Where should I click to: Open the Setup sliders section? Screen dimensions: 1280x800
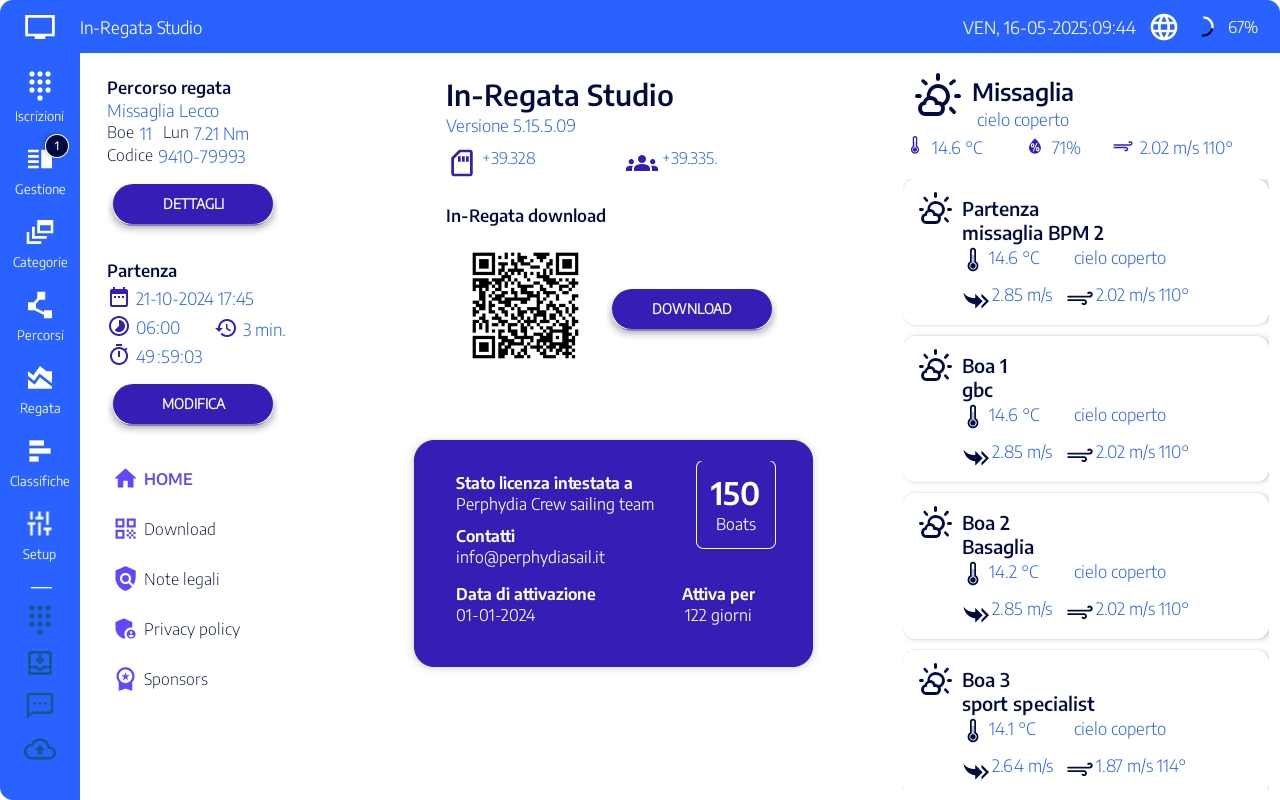[x=40, y=534]
